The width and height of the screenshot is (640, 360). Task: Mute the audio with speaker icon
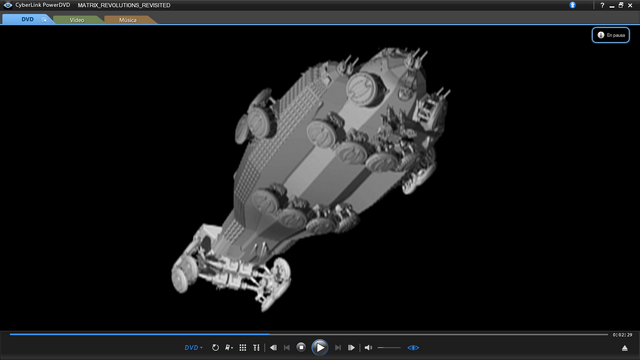click(368, 348)
